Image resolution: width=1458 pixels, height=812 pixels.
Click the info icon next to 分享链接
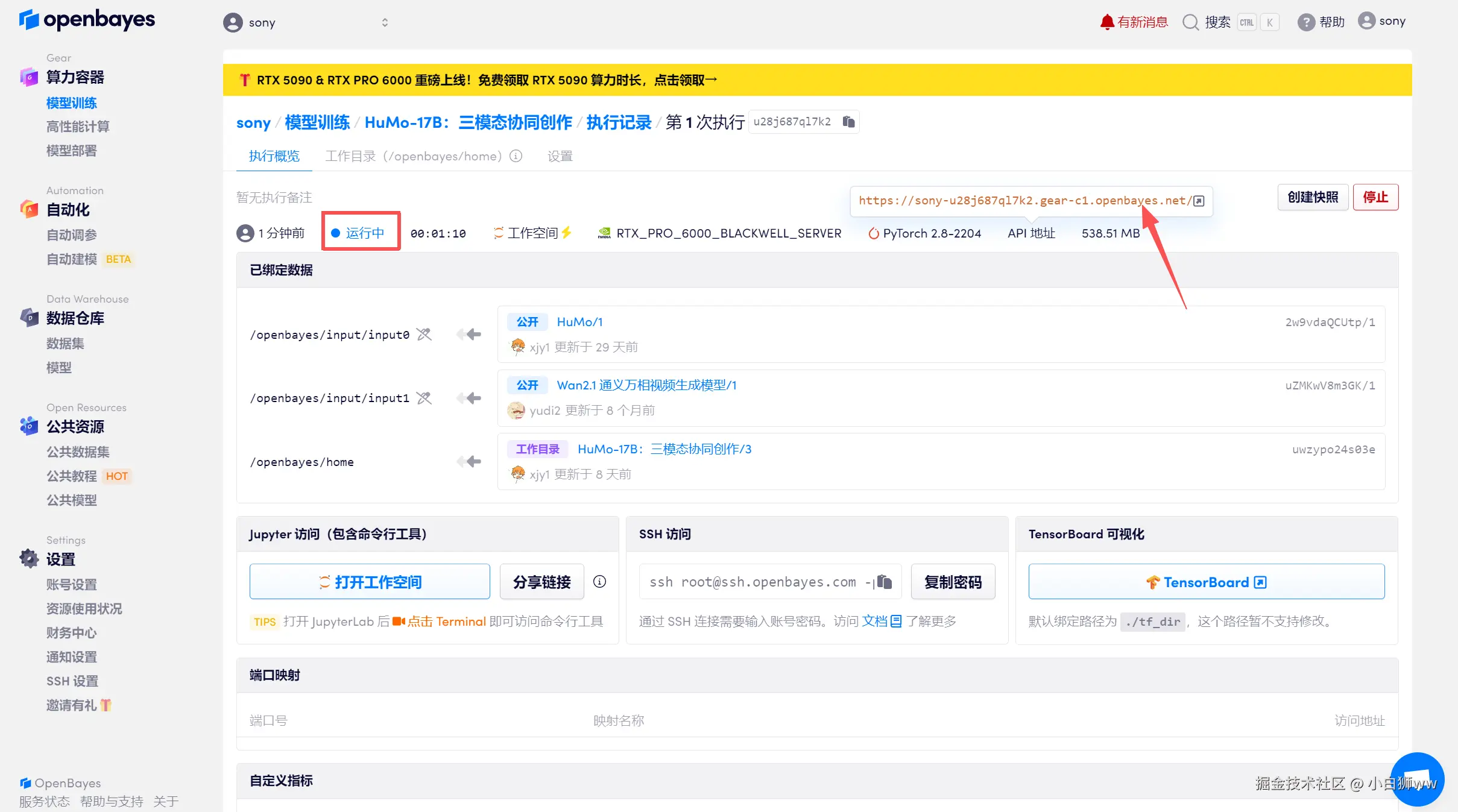(599, 582)
